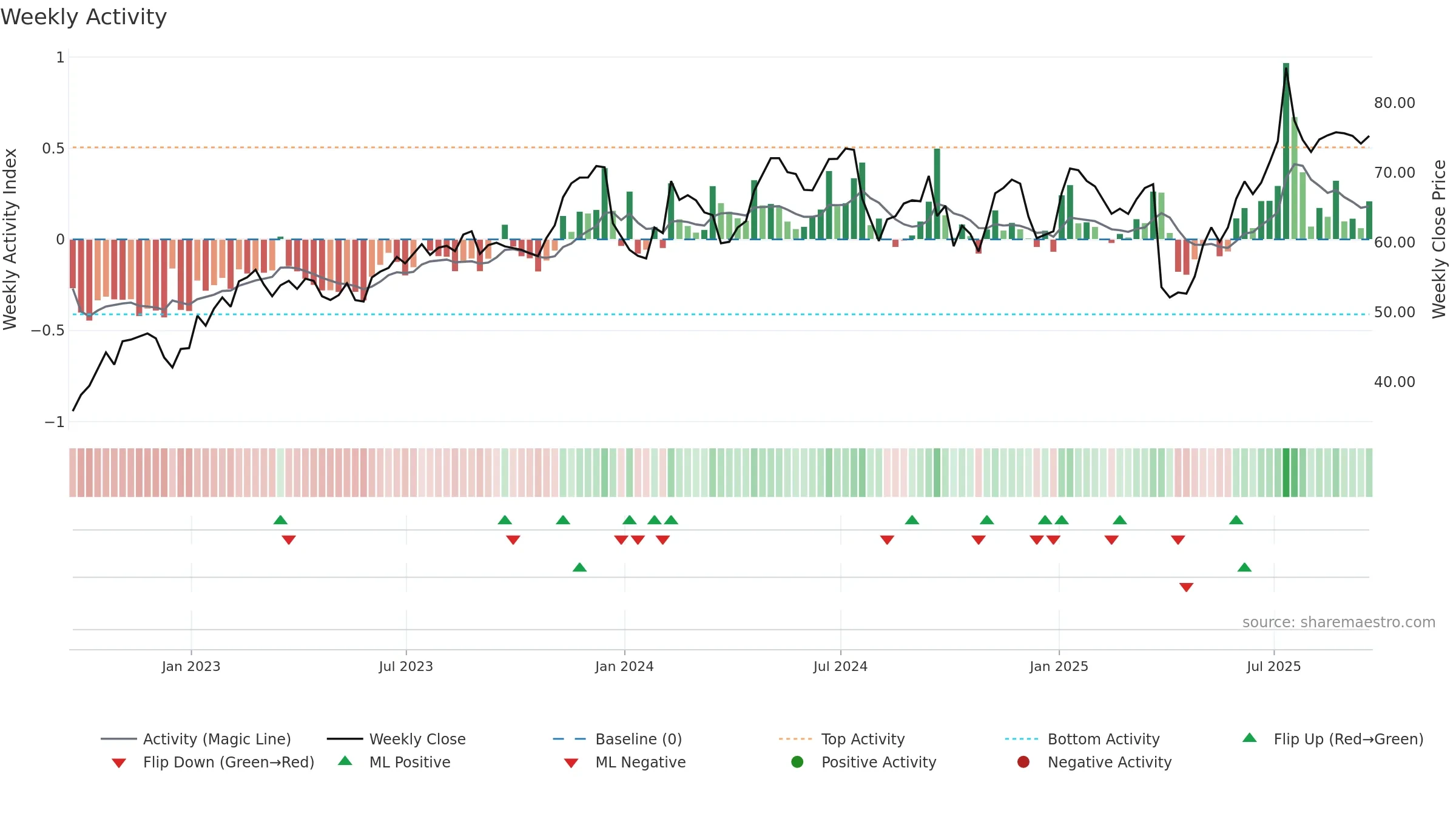Image resolution: width=1456 pixels, height=819 pixels.
Task: Click the Jan 2023 axis label
Action: click(191, 666)
